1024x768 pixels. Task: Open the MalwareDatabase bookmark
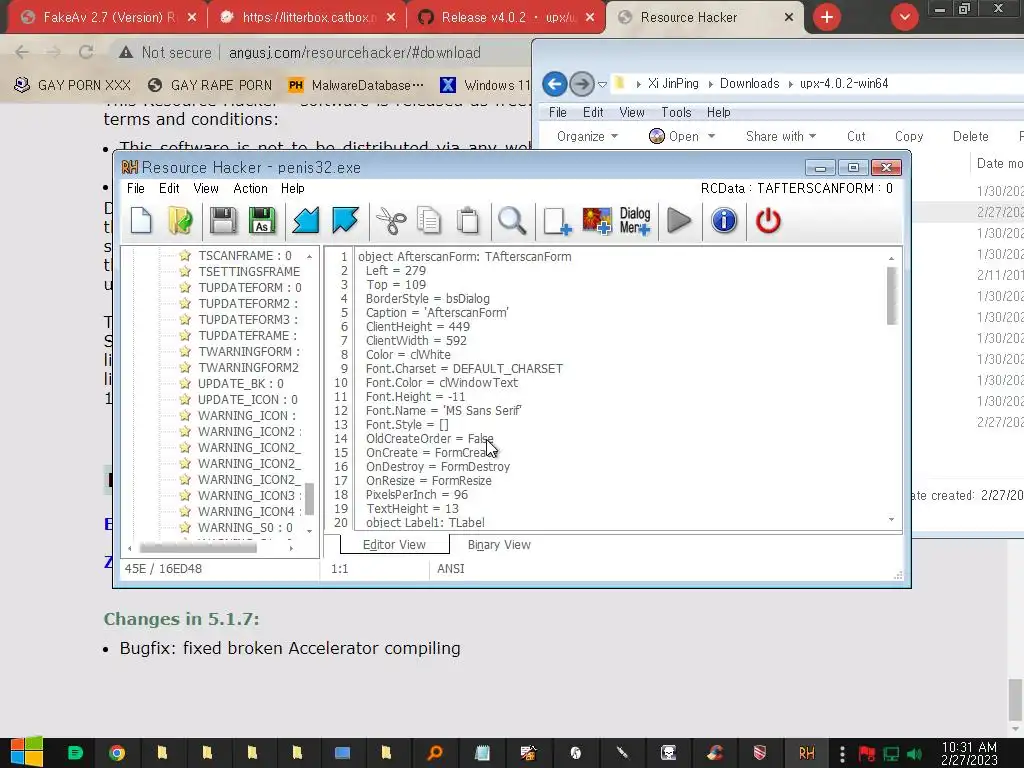356,85
